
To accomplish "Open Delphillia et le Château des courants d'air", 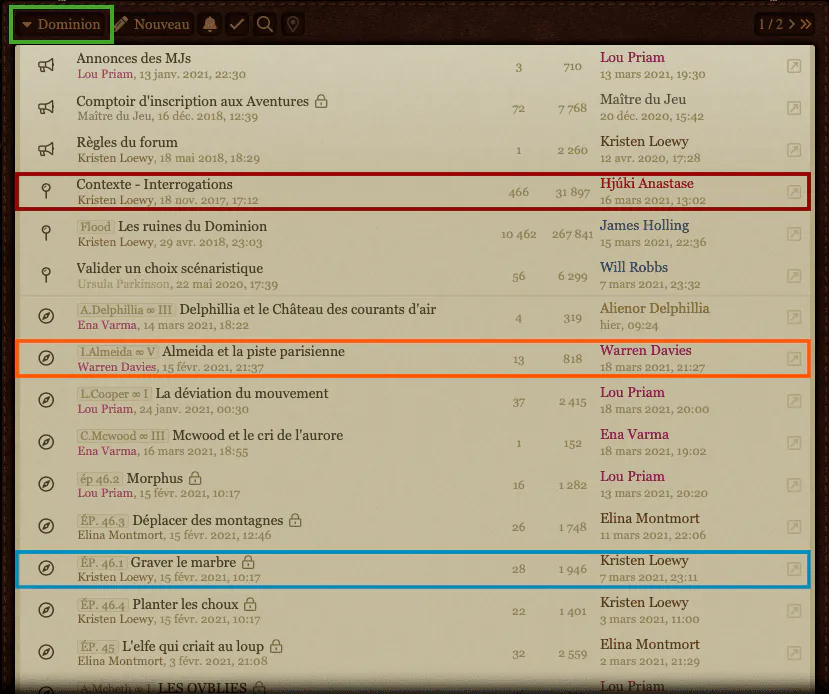I will coord(308,309).
